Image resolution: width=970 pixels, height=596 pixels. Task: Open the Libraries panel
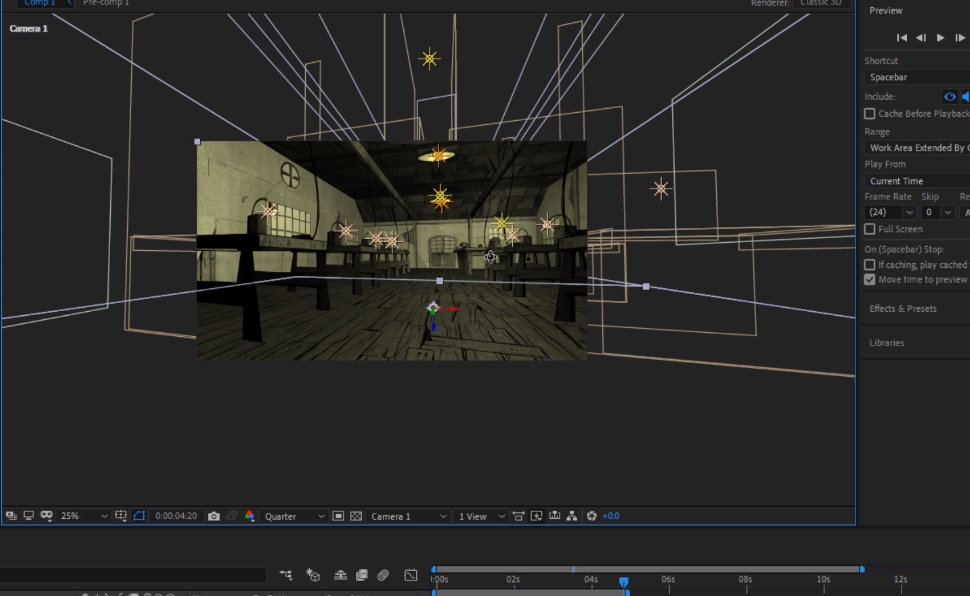[887, 343]
